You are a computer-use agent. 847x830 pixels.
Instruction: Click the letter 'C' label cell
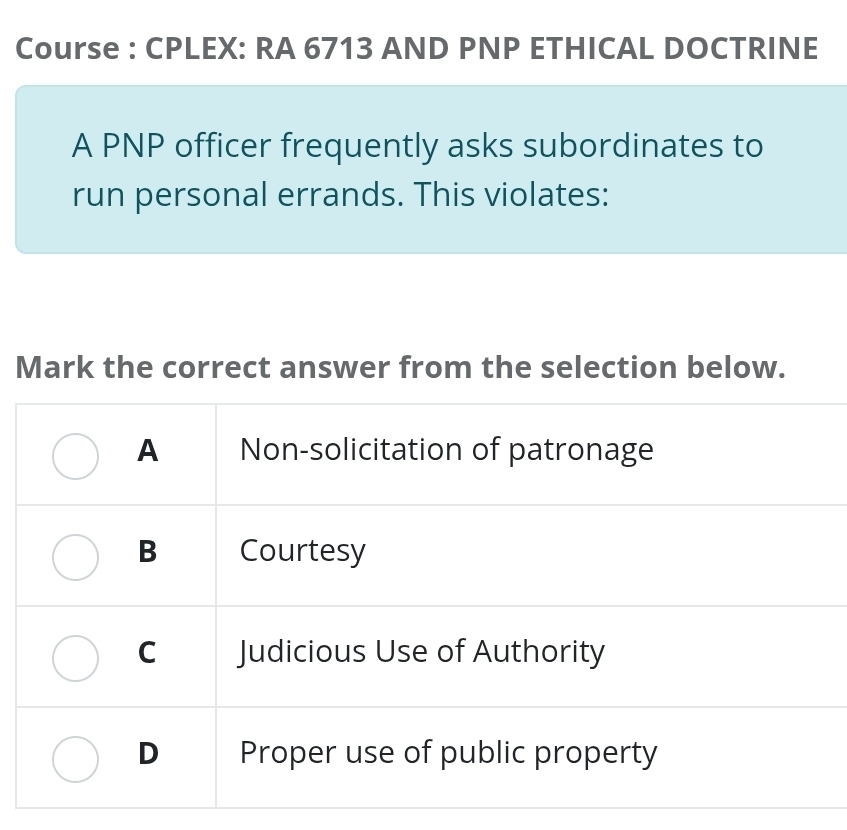147,653
